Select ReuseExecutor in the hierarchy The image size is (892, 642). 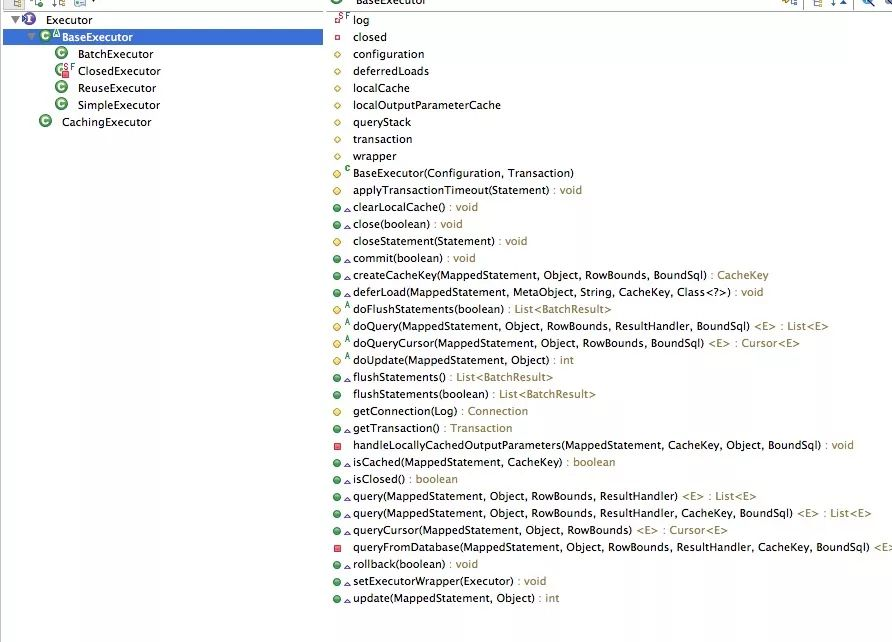[117, 88]
